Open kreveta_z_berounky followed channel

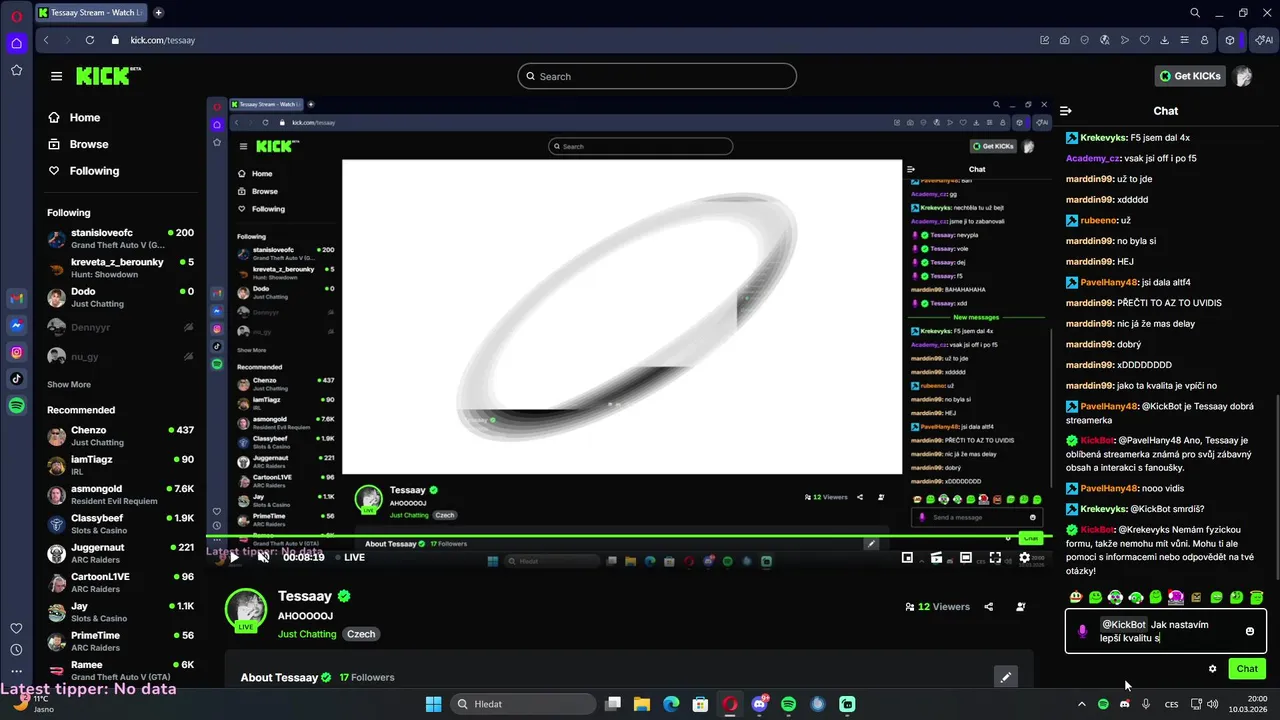coord(120,268)
